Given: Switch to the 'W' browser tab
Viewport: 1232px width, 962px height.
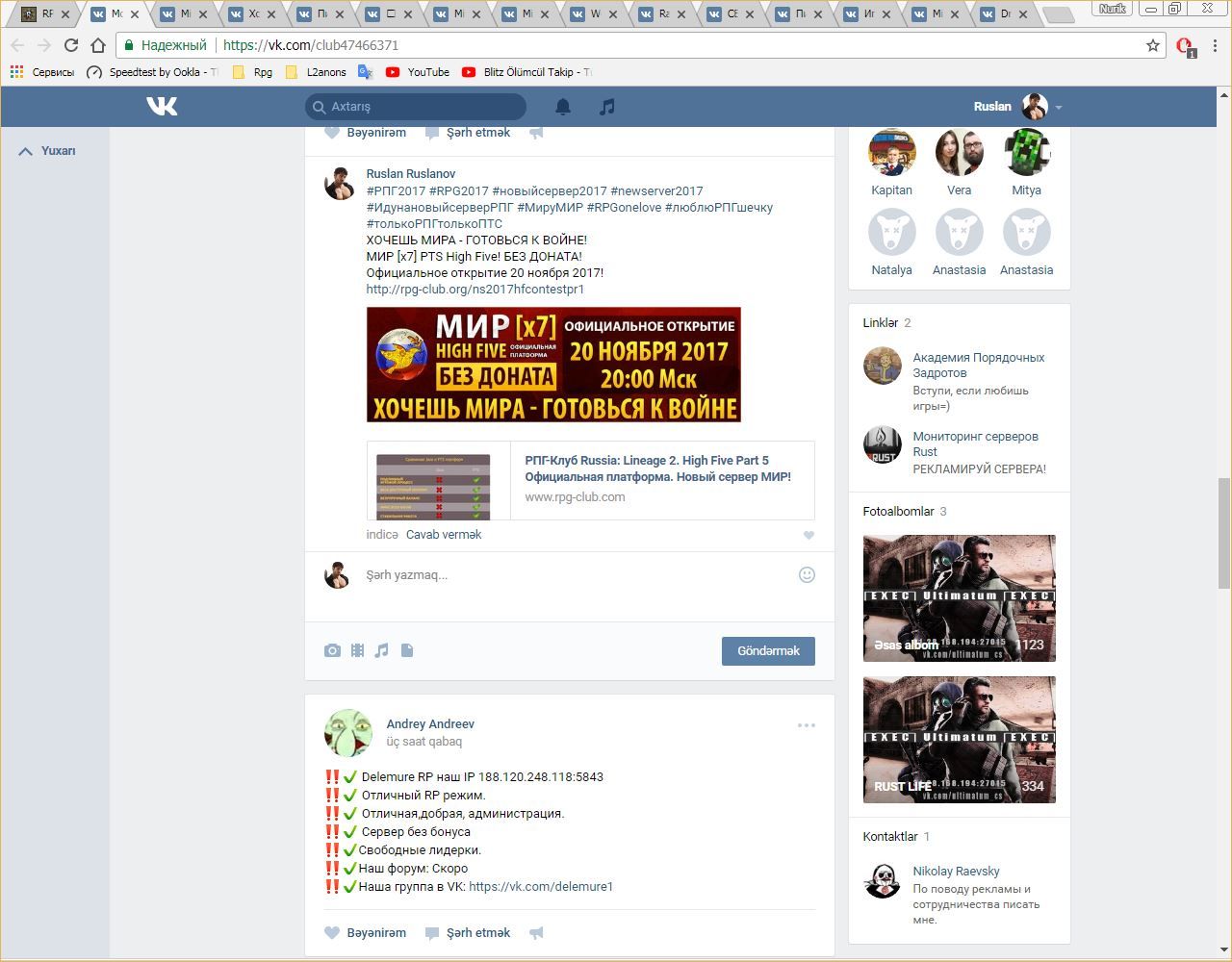Looking at the screenshot, I should [x=595, y=14].
